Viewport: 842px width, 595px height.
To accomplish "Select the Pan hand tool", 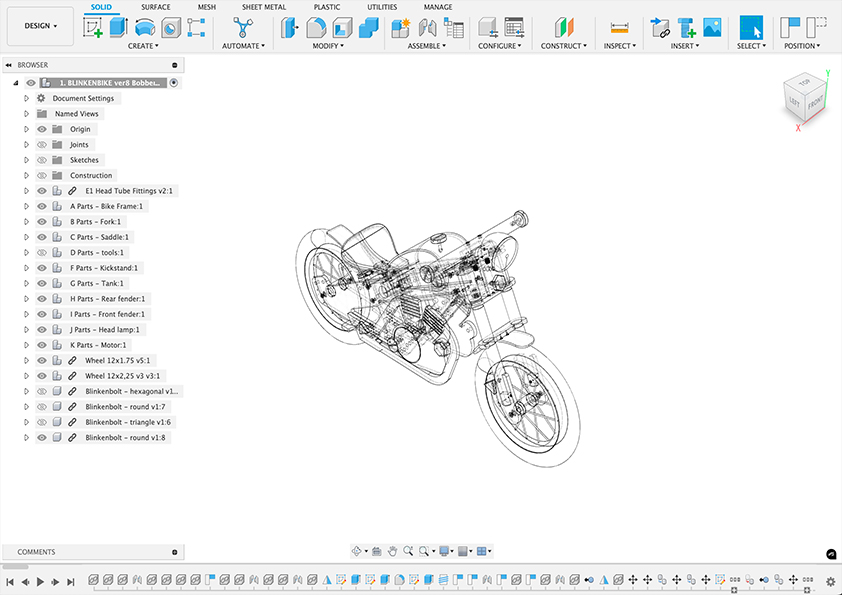I will [x=393, y=551].
